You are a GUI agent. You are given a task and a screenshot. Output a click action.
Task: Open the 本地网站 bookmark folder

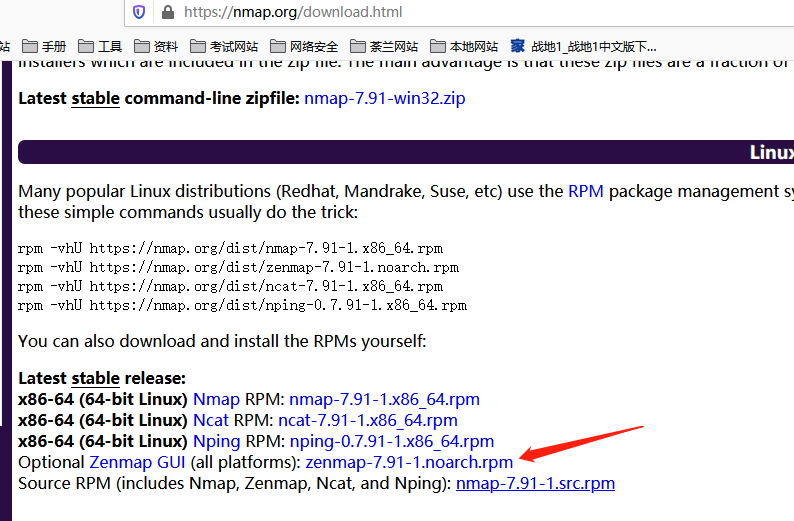[464, 47]
